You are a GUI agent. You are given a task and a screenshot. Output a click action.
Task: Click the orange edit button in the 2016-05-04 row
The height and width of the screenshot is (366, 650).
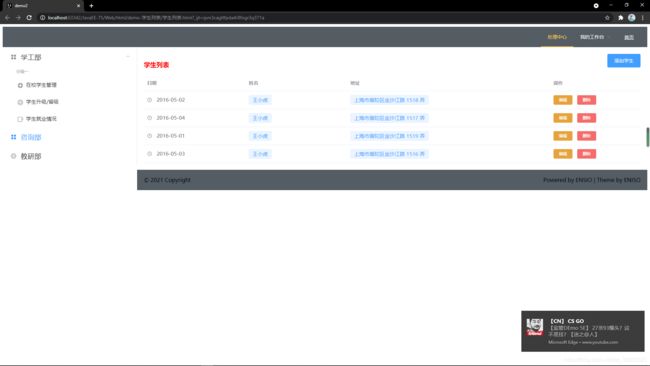(563, 118)
